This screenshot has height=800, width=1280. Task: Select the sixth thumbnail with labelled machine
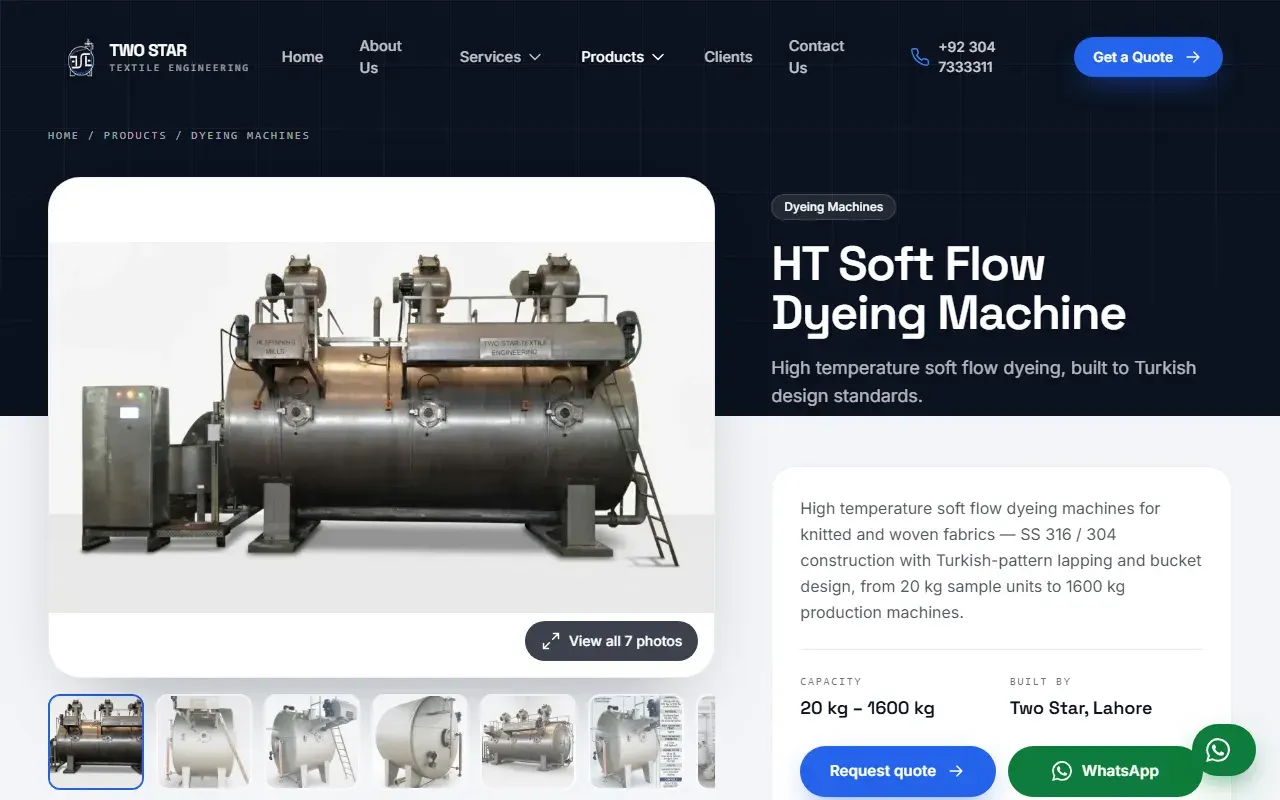coord(636,742)
